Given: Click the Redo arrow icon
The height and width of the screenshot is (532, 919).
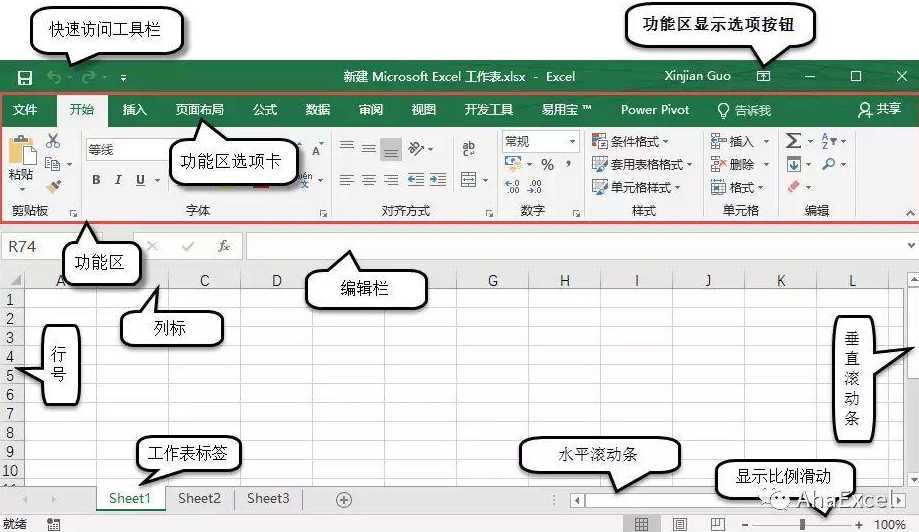Looking at the screenshot, I should [89, 77].
